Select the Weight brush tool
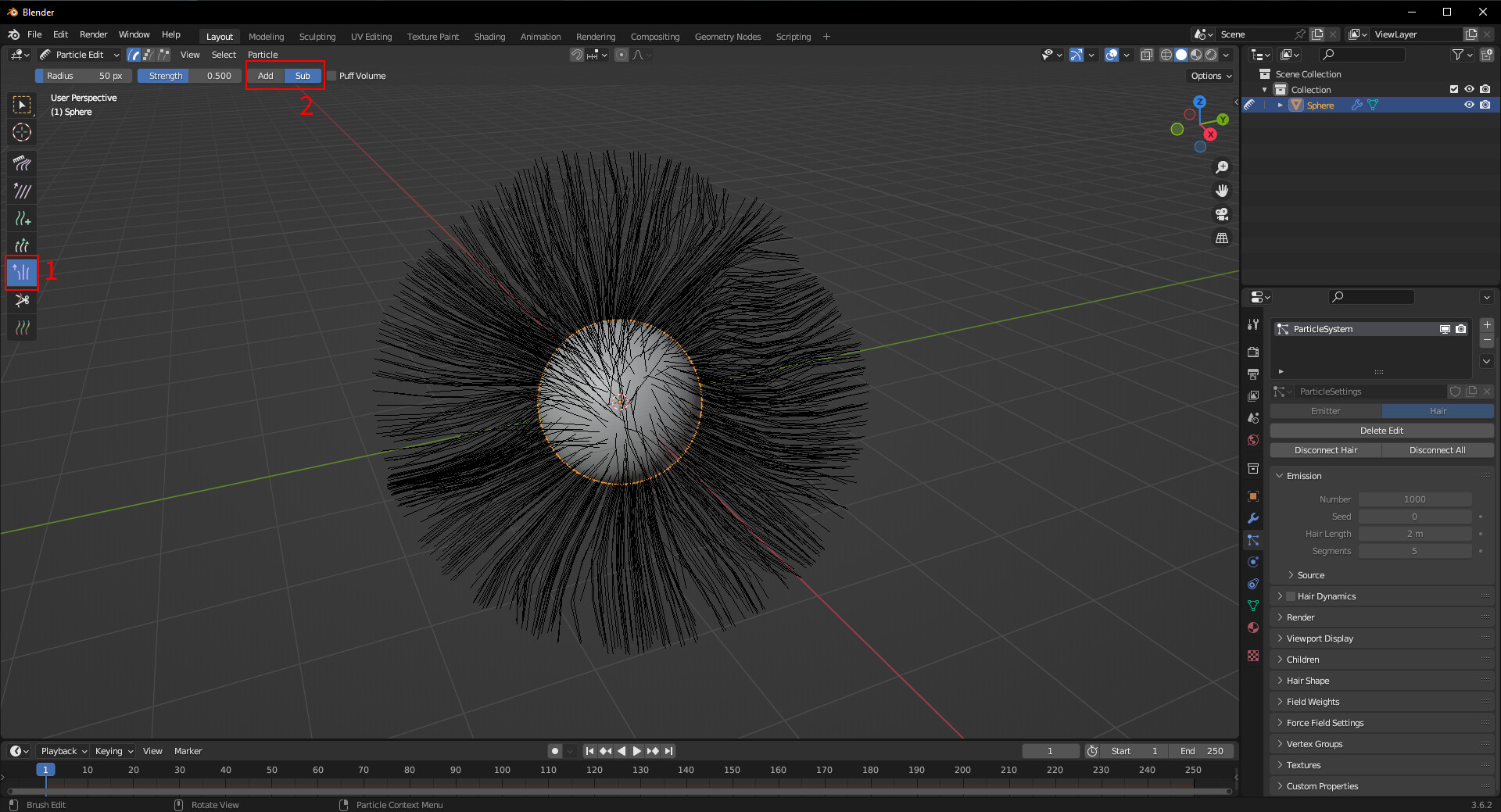Screen dimensions: 1501x812 click(x=21, y=327)
